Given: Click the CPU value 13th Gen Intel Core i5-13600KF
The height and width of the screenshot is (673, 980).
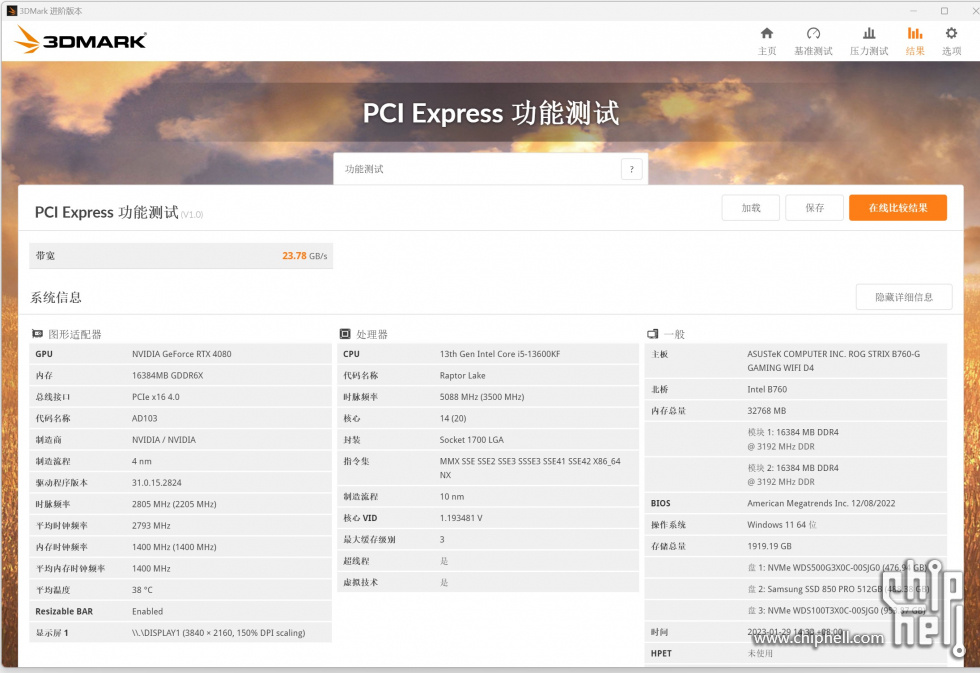Looking at the screenshot, I should click(499, 354).
